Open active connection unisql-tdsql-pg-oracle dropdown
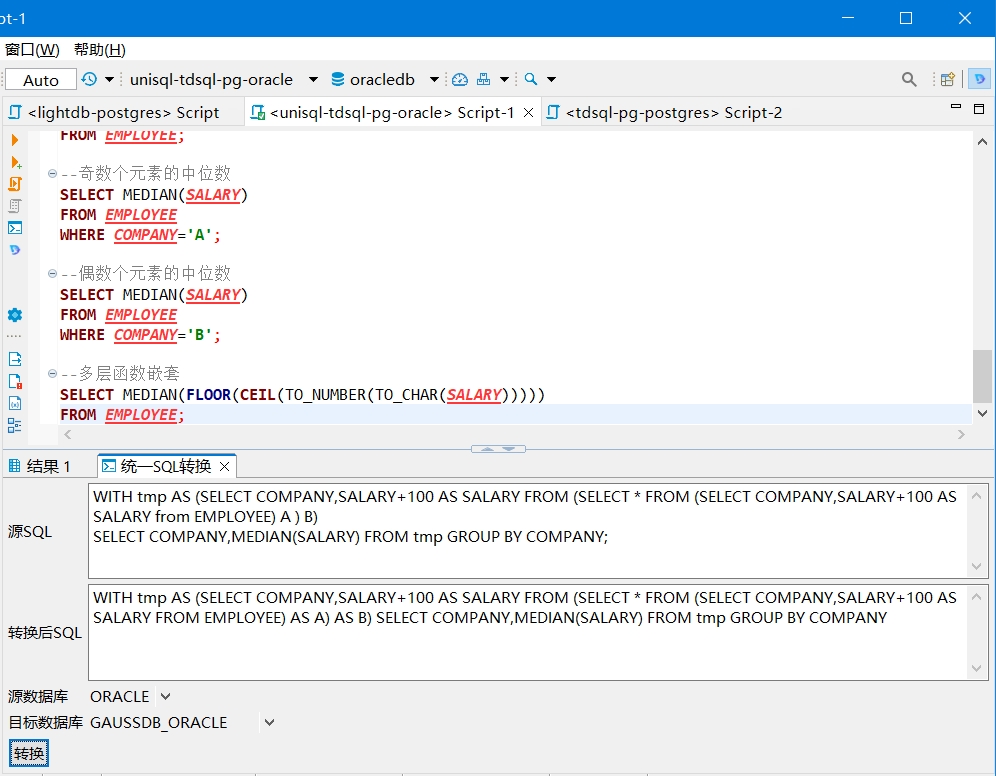The height and width of the screenshot is (776, 996). 313,80
